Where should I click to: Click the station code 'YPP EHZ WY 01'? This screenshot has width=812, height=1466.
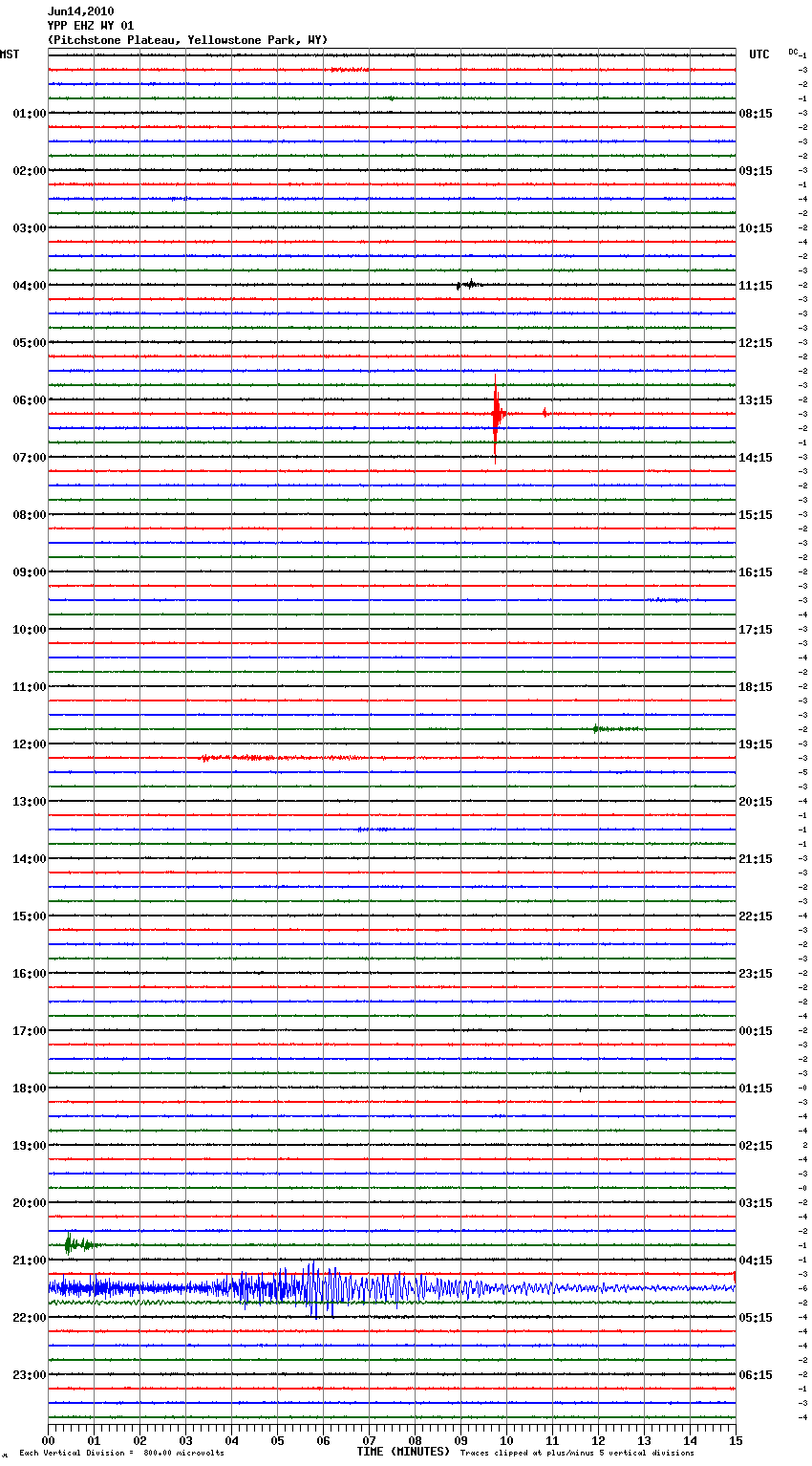pyautogui.click(x=91, y=26)
